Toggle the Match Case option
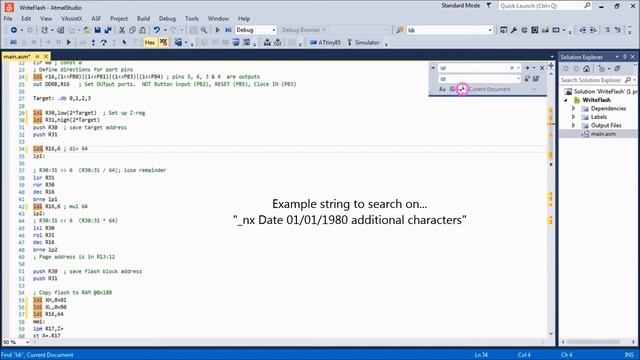Viewport: 640px width, 360px height. [442, 89]
